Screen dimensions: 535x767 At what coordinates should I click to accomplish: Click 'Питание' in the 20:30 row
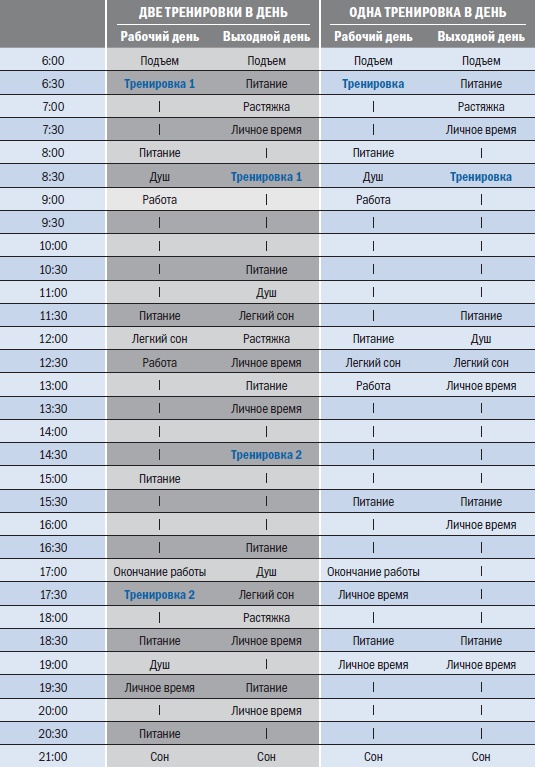pyautogui.click(x=159, y=734)
